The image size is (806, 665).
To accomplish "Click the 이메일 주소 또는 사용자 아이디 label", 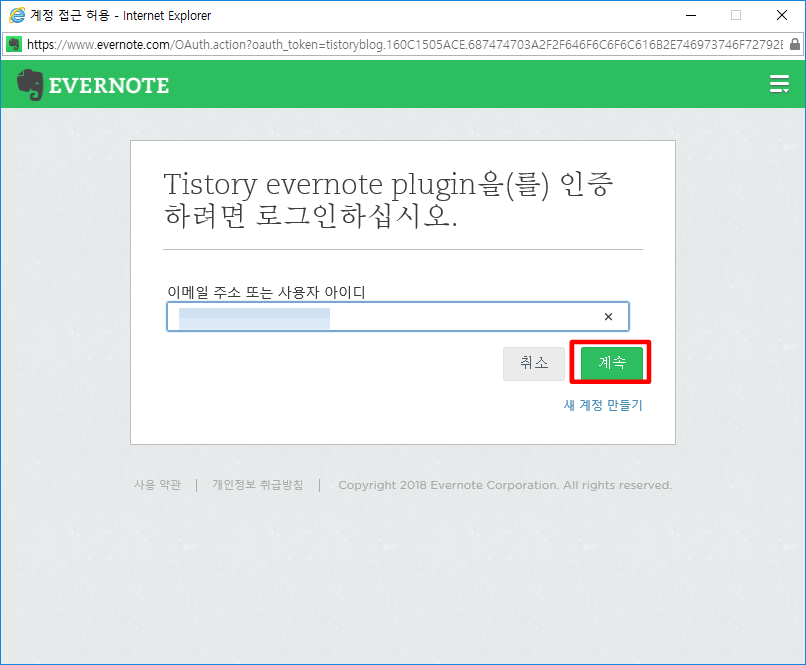I will point(266,292).
